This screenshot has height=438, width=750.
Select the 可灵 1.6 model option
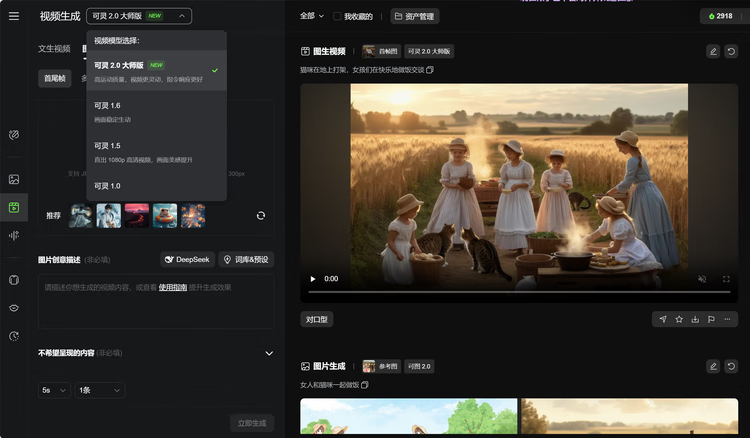point(156,111)
